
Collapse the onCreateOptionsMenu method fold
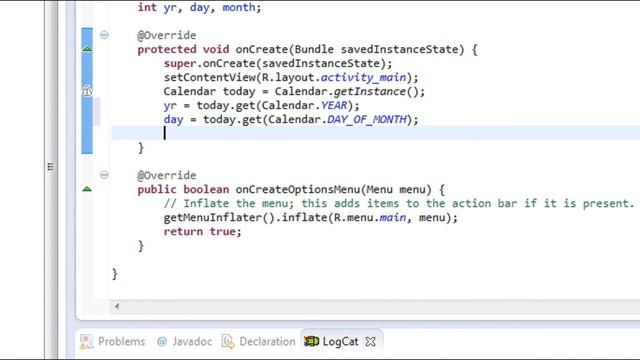tap(104, 175)
